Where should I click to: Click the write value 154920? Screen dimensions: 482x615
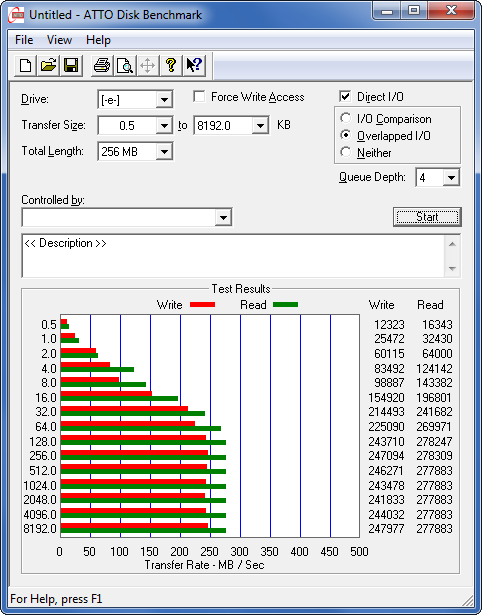[386, 398]
